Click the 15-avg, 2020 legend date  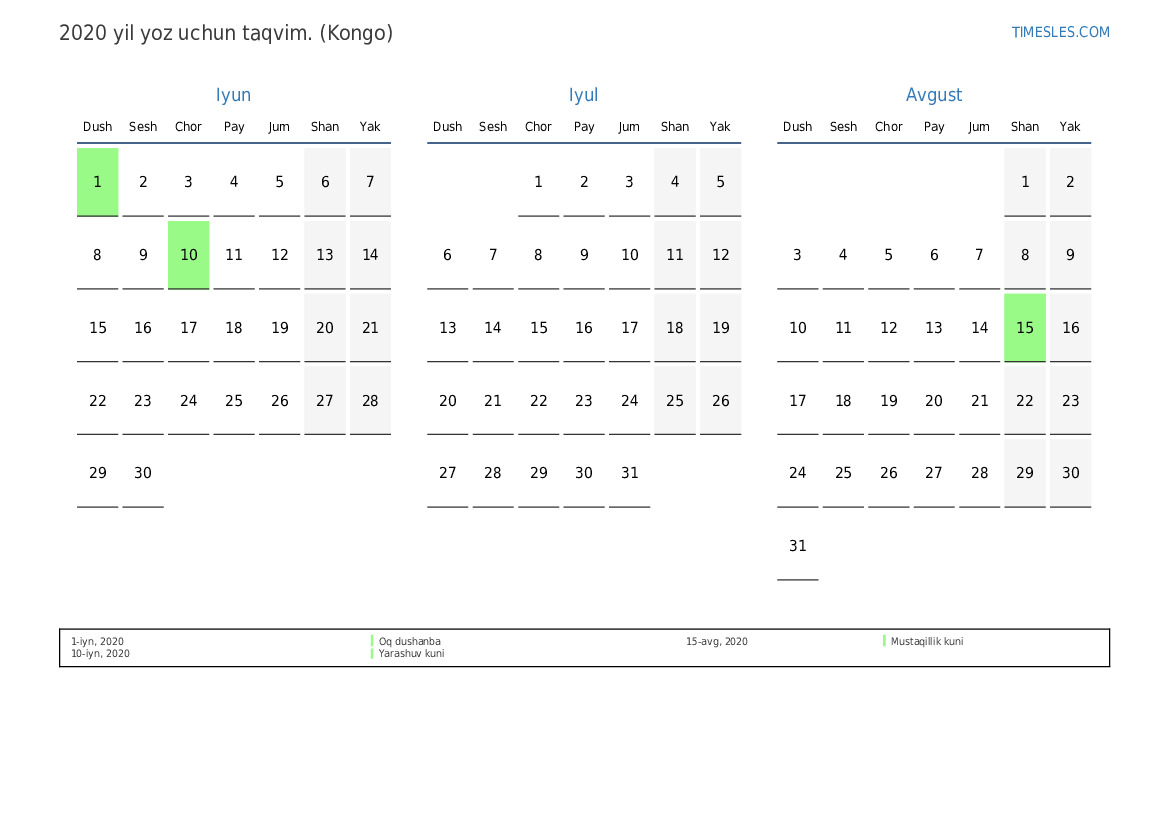pos(716,642)
